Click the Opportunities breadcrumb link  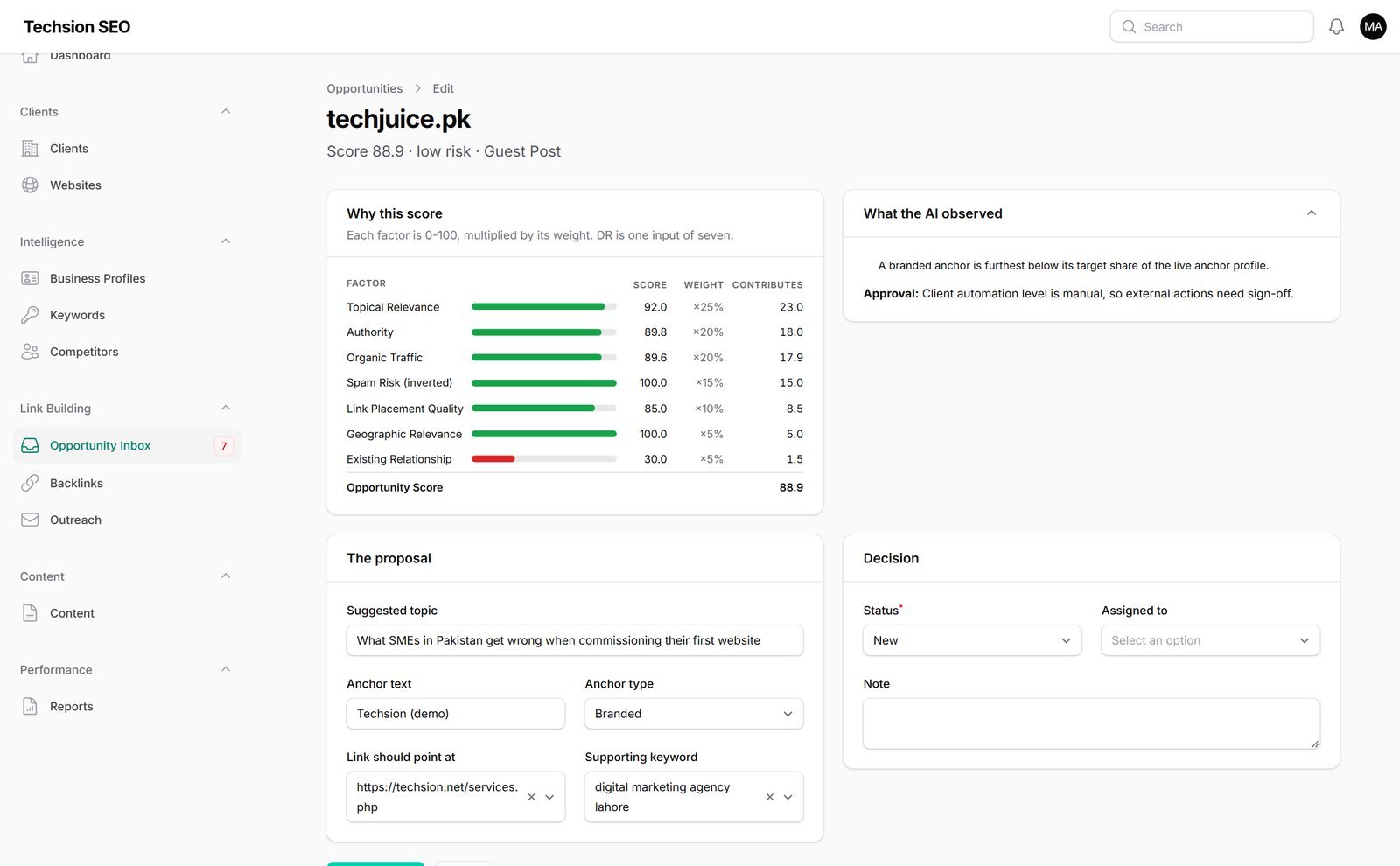click(x=365, y=88)
